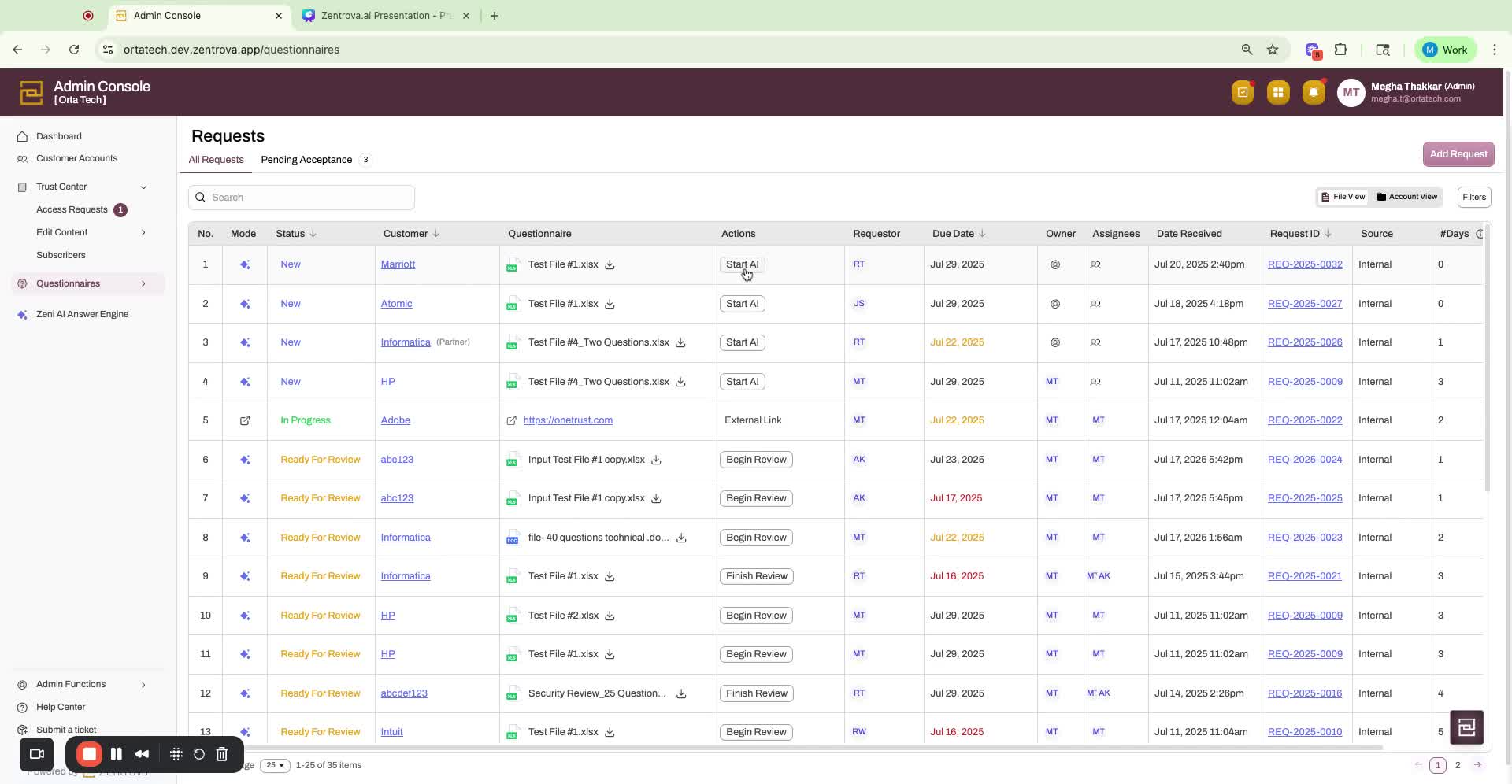Stop the screen recording with red button
Image resolution: width=1512 pixels, height=784 pixels.
(89, 754)
